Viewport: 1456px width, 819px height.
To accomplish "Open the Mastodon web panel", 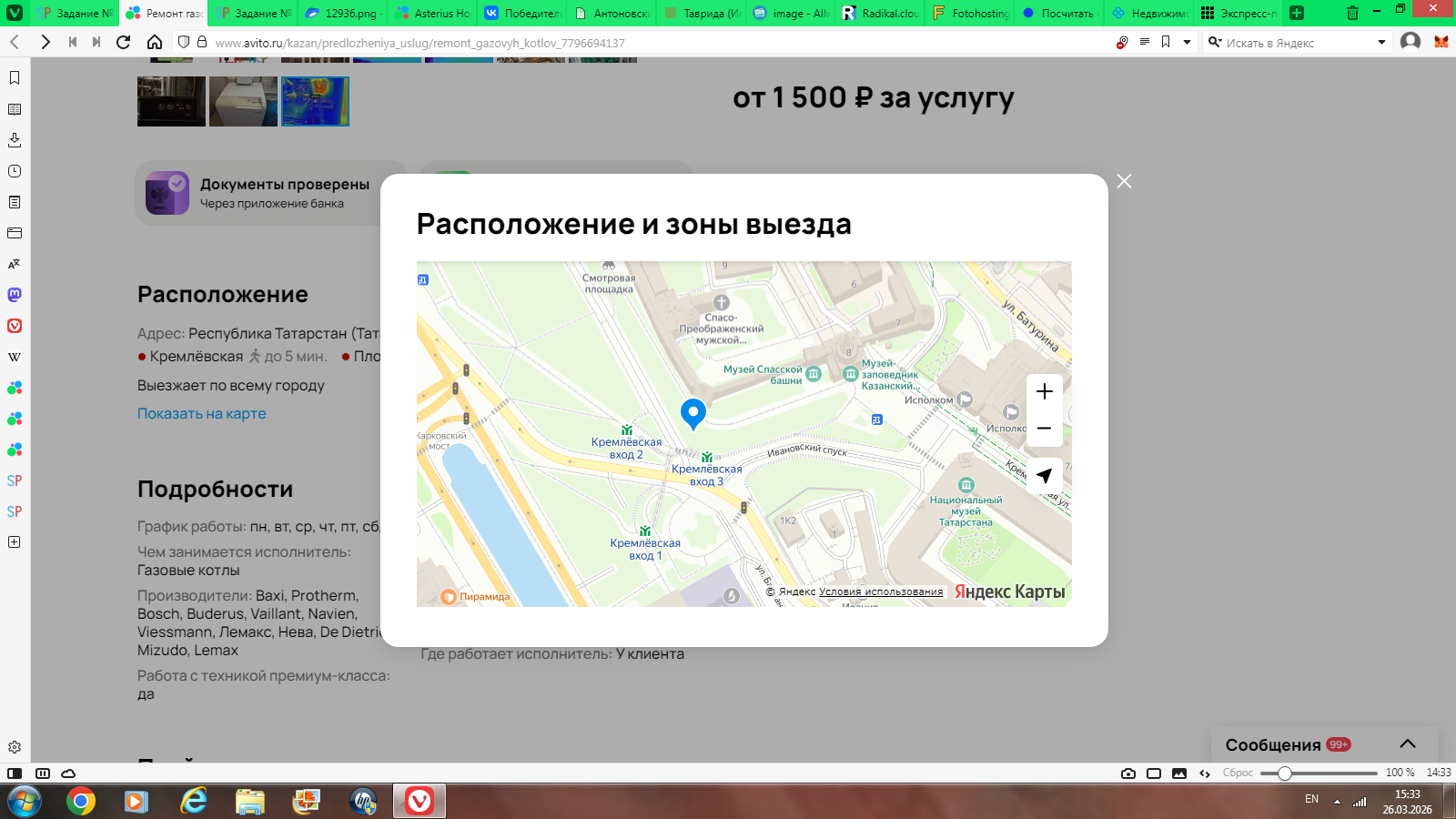I will 15,295.
